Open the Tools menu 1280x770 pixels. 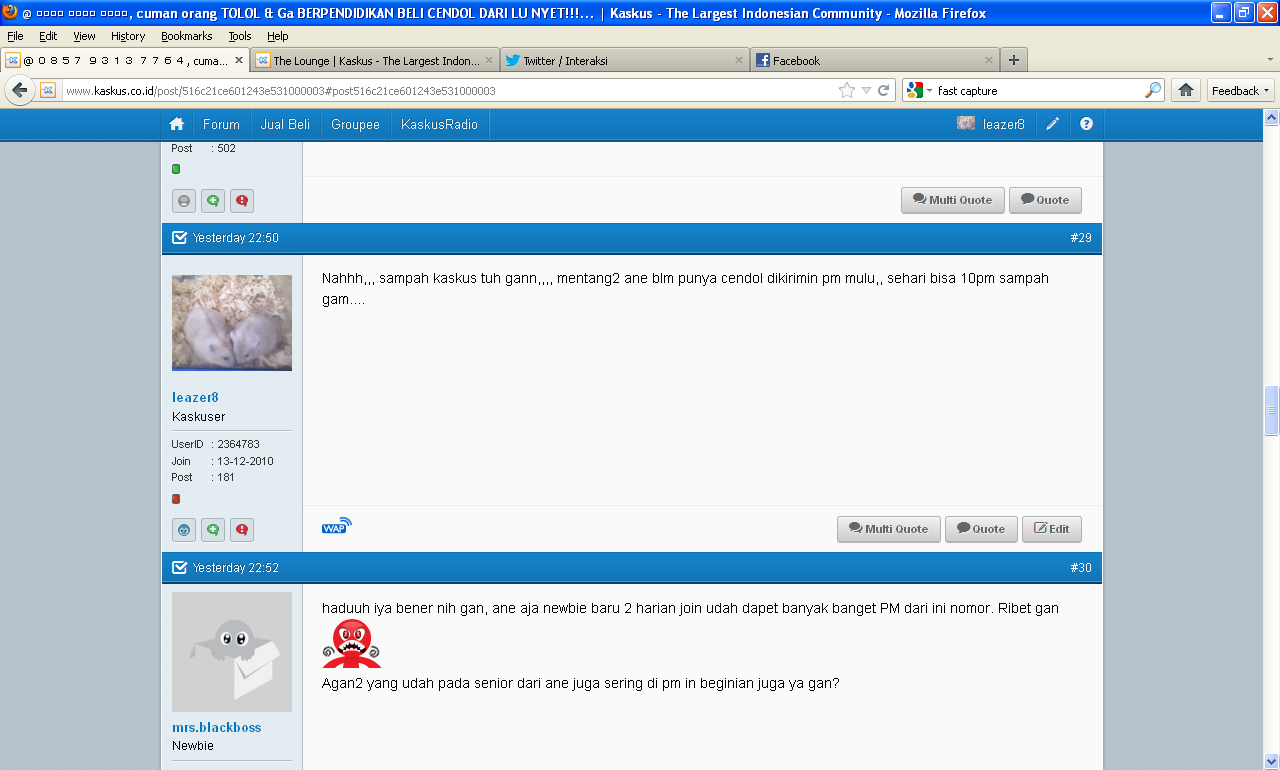tap(240, 36)
